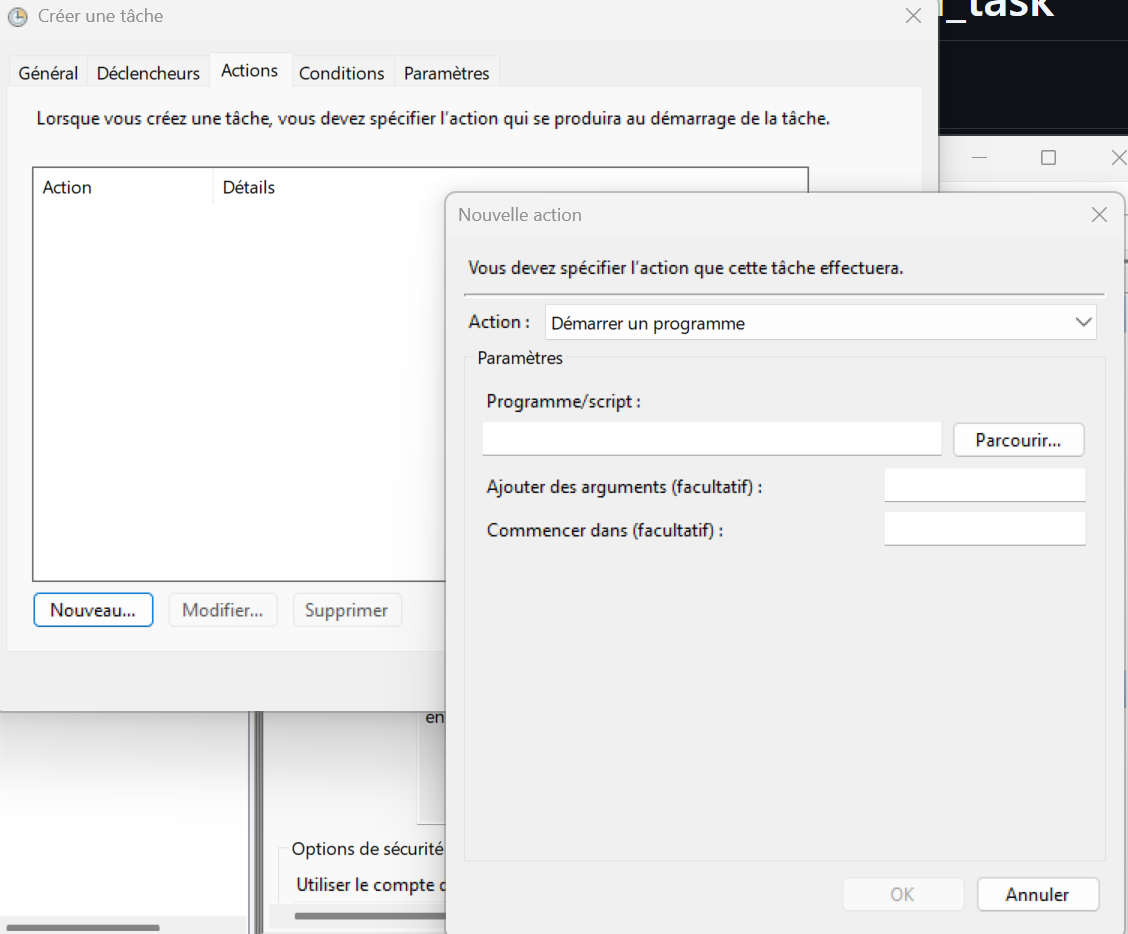
Task: Click the Commencer dans input field
Action: [x=984, y=528]
